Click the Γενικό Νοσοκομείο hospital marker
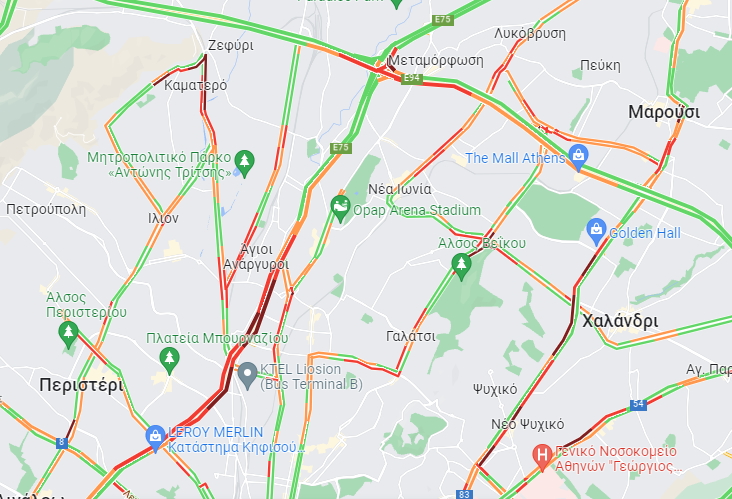732x499 pixels. tap(542, 457)
